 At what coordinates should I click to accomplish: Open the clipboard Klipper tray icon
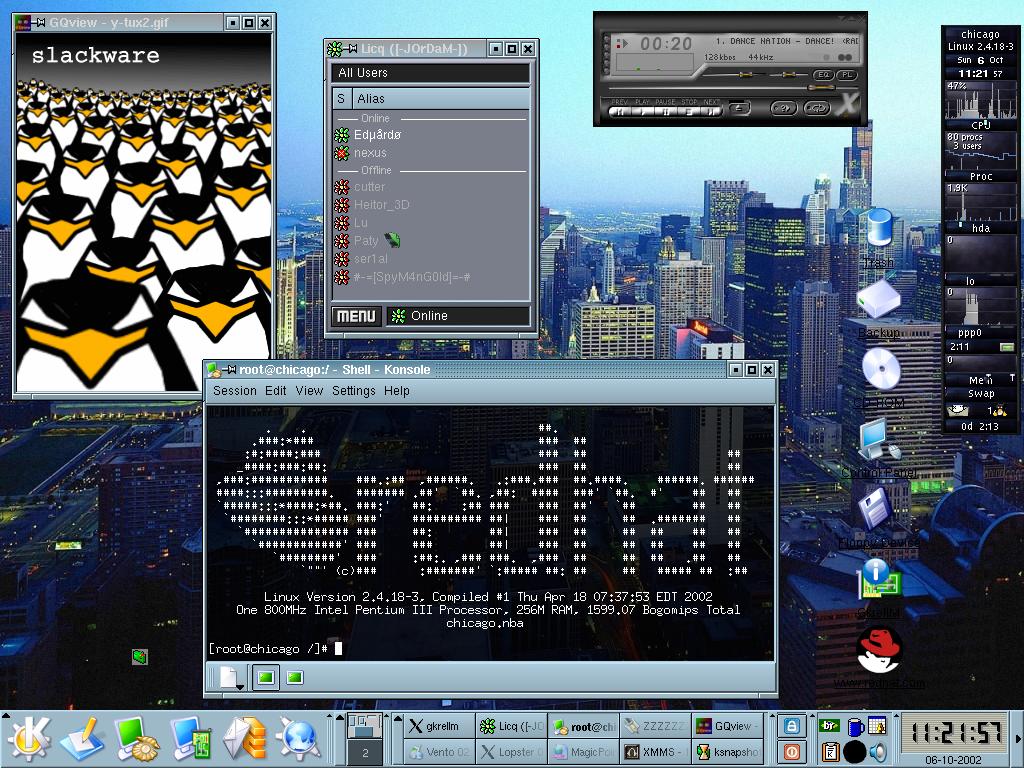pos(831,752)
